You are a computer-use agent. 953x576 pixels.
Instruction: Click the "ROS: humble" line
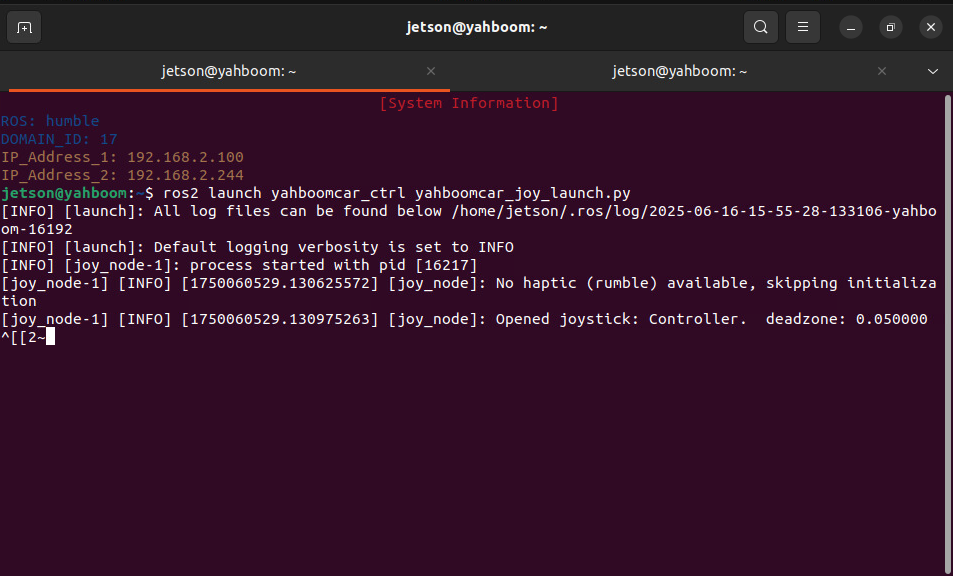pos(50,121)
